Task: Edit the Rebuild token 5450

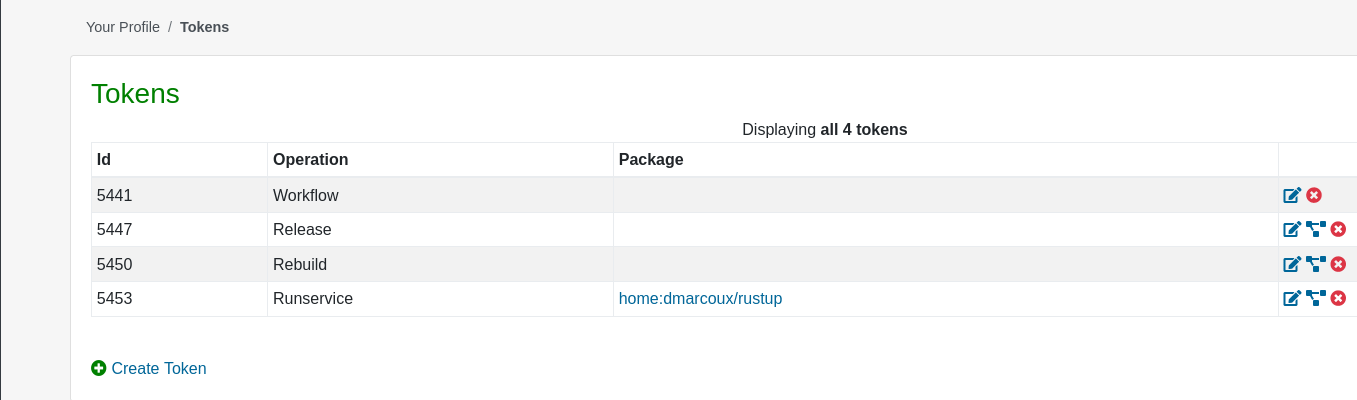Action: pyautogui.click(x=1292, y=264)
